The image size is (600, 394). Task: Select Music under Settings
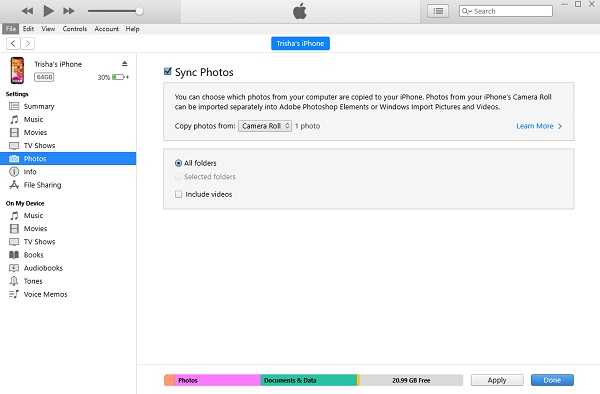[x=68, y=119]
